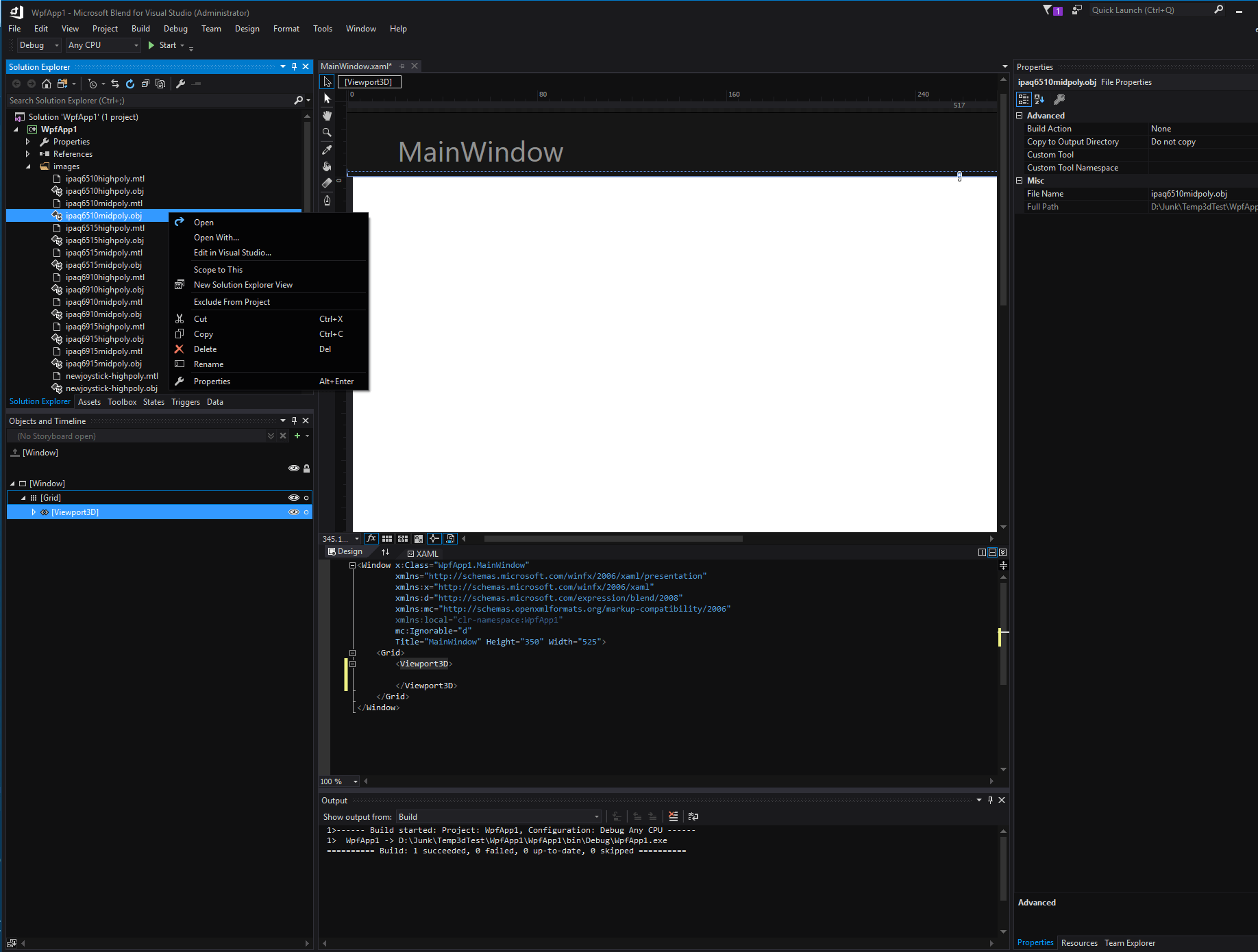Screen dimensions: 1258x952
Task: Click the add storyboard plus button
Action: [297, 436]
